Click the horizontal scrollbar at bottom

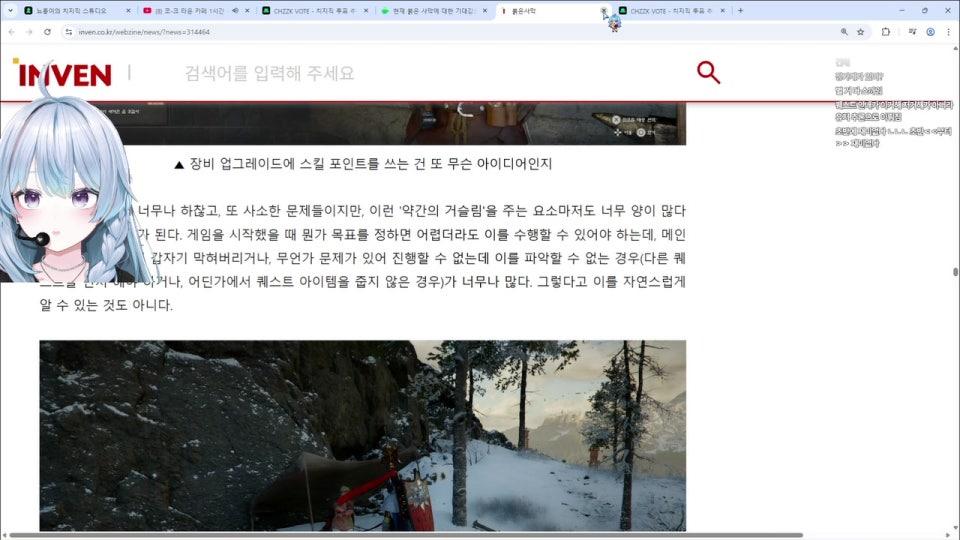(x=400, y=535)
